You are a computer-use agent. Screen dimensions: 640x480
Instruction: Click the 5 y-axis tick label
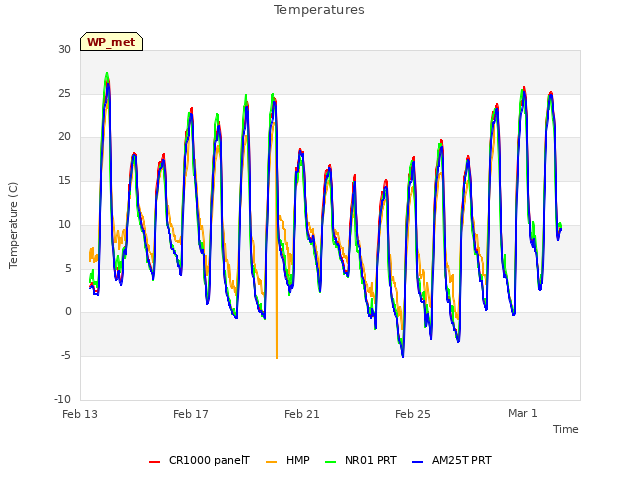[68, 269]
